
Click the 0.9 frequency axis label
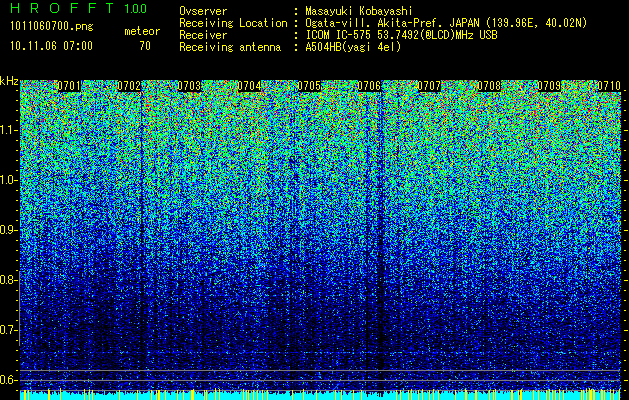point(9,230)
